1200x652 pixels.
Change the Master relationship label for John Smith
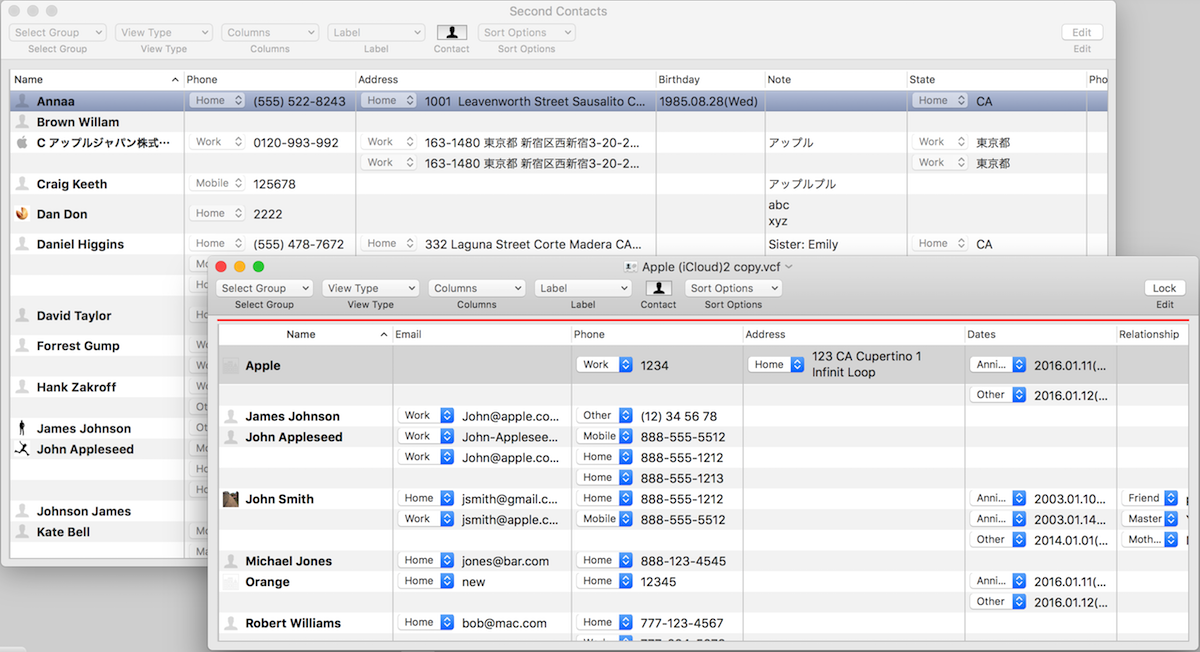1151,519
